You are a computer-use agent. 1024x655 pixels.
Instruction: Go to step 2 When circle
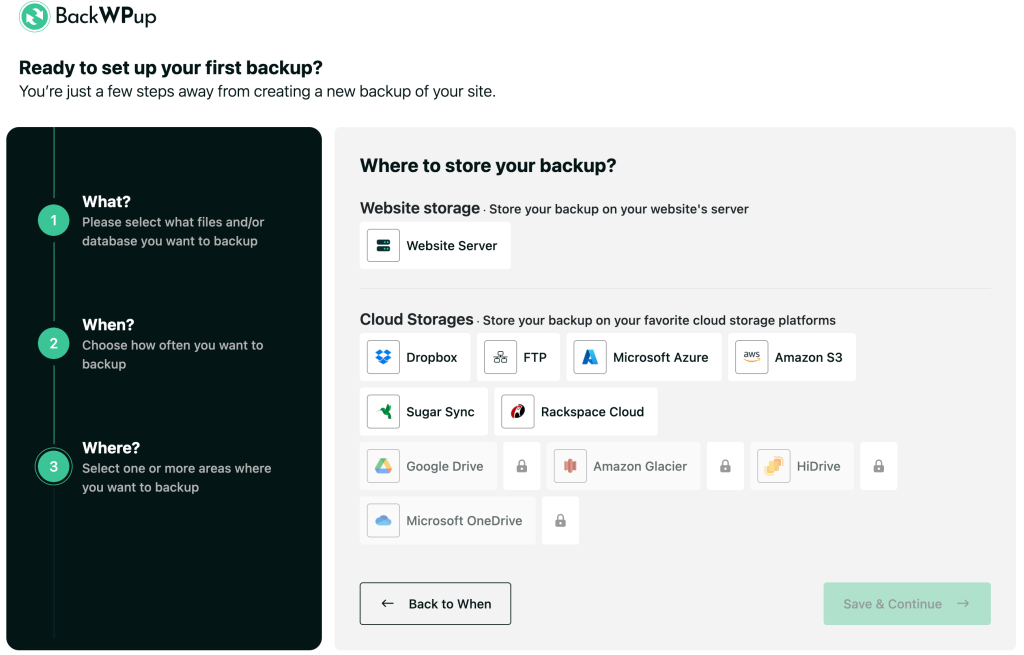point(54,343)
